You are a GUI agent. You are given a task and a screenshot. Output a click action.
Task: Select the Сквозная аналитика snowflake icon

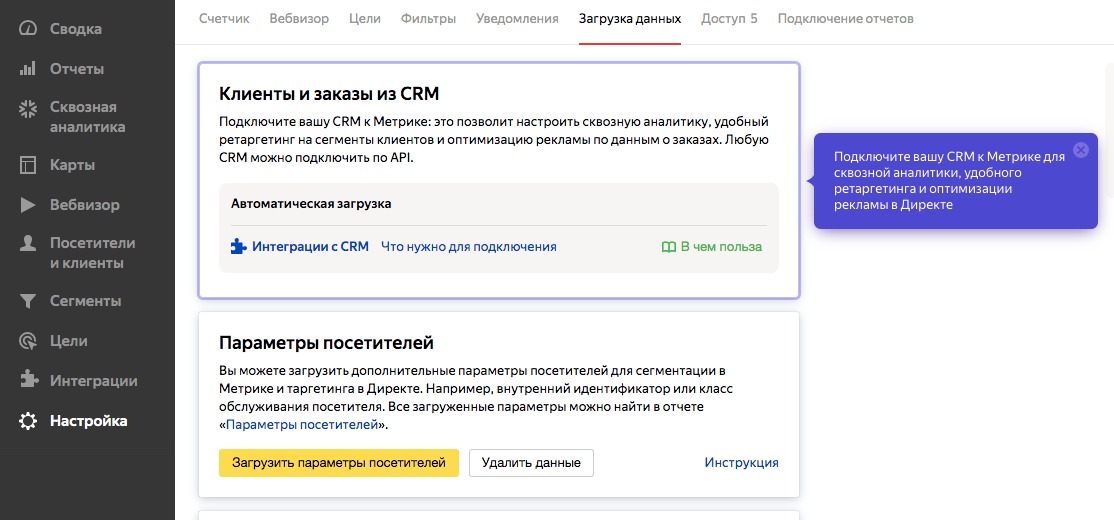point(28,109)
